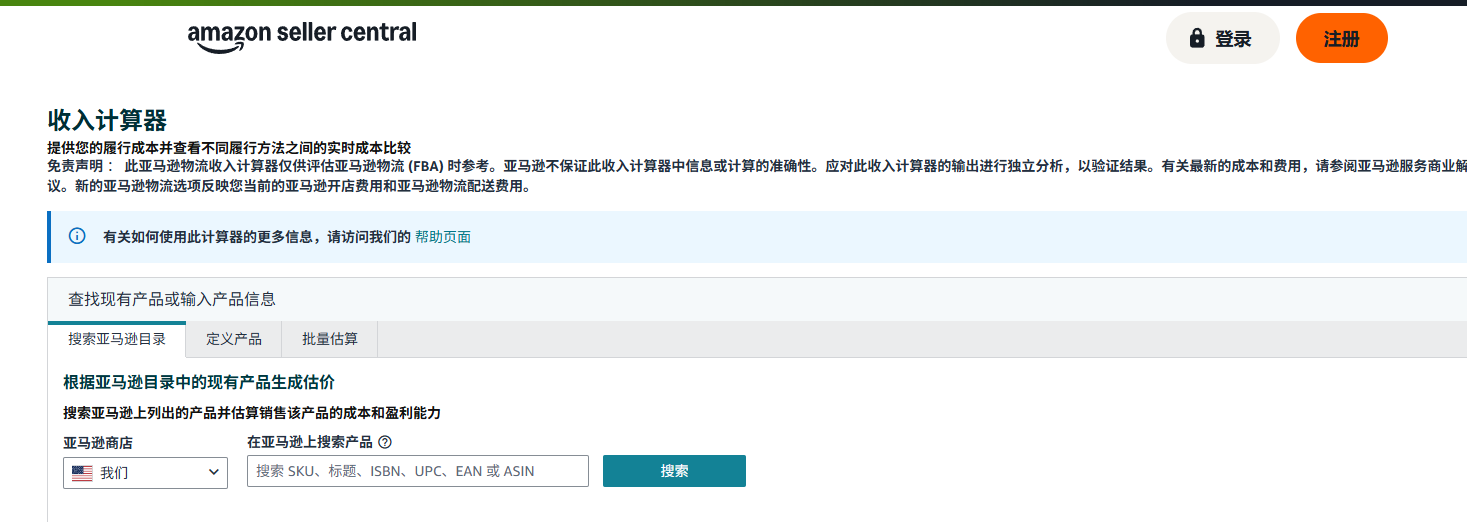Click the 收入计算器 heading

tap(107, 121)
